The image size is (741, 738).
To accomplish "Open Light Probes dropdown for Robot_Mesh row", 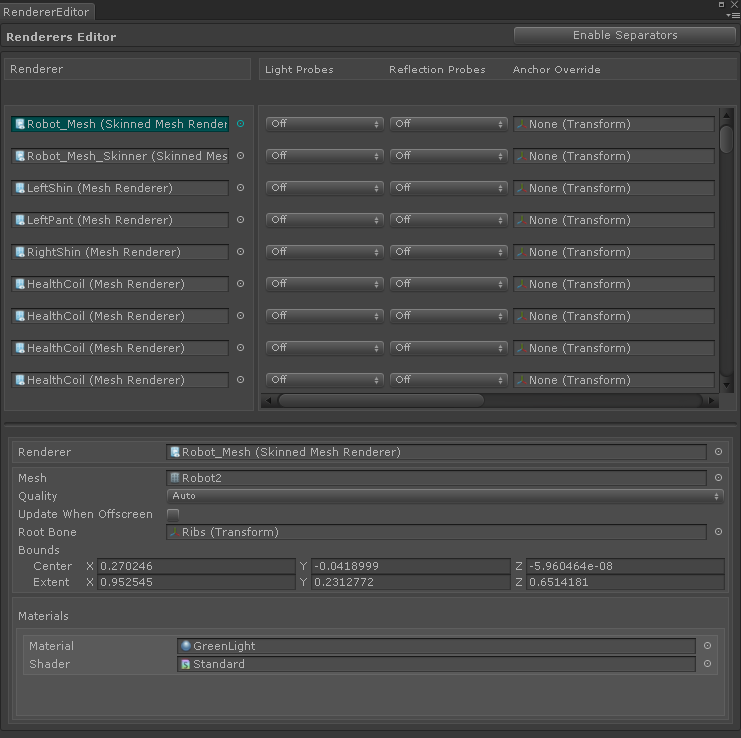I will point(325,124).
